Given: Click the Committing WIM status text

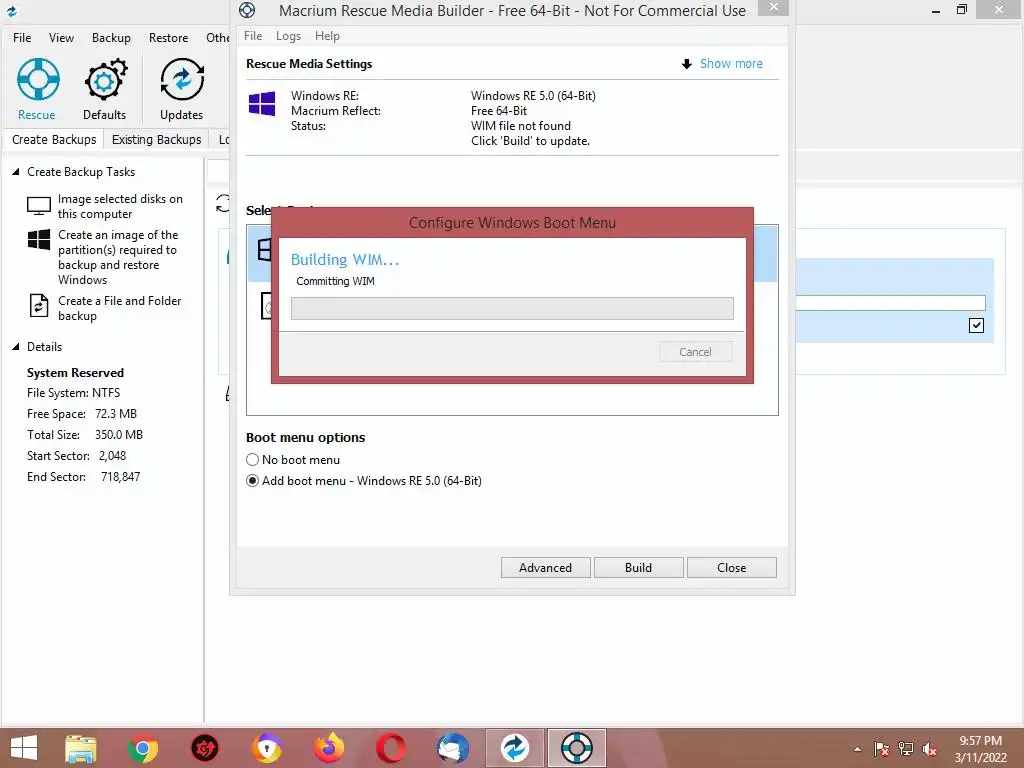Looking at the screenshot, I should [x=335, y=281].
